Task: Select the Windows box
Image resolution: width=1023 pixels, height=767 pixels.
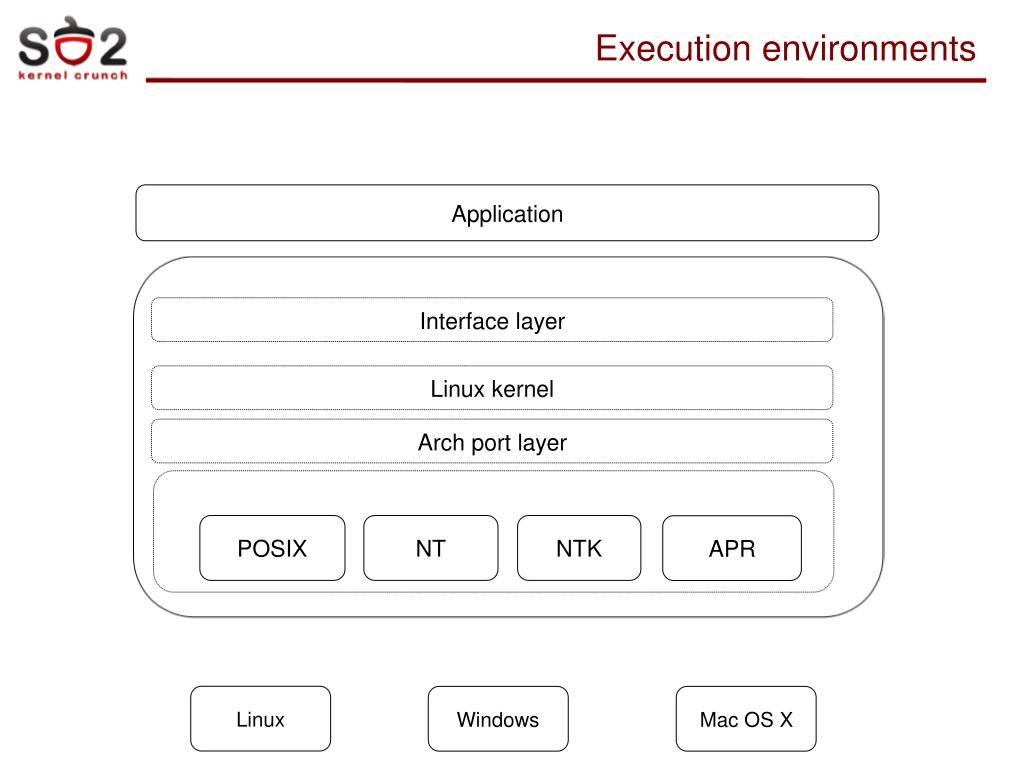Action: (498, 719)
